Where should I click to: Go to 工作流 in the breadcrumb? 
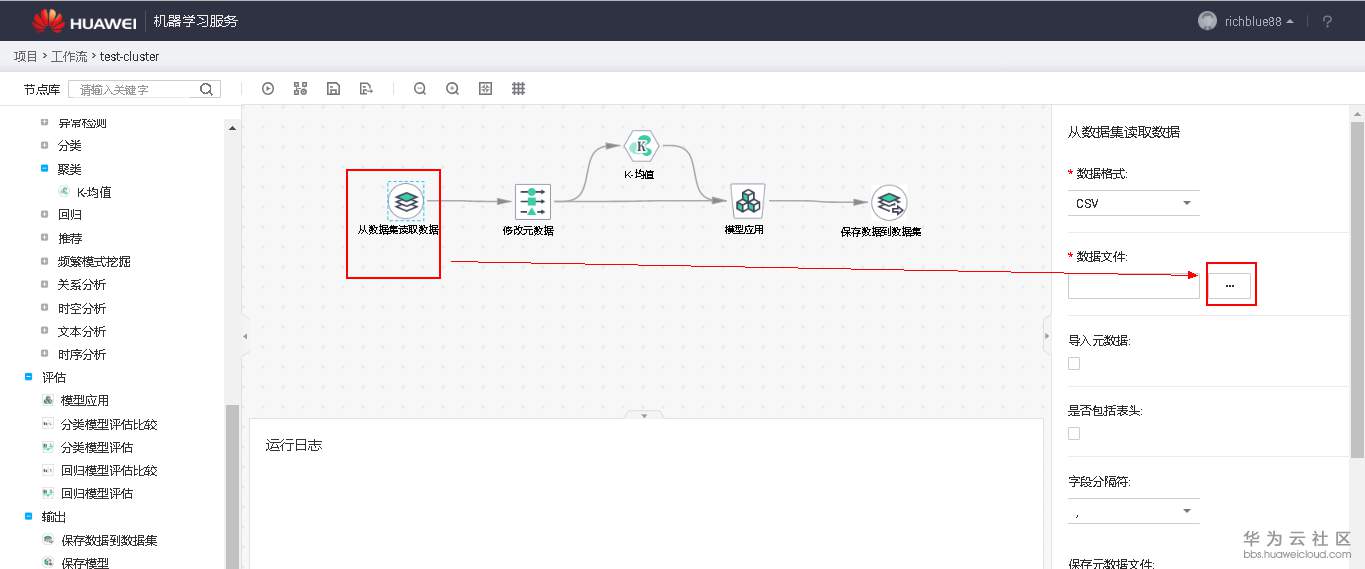click(69, 57)
